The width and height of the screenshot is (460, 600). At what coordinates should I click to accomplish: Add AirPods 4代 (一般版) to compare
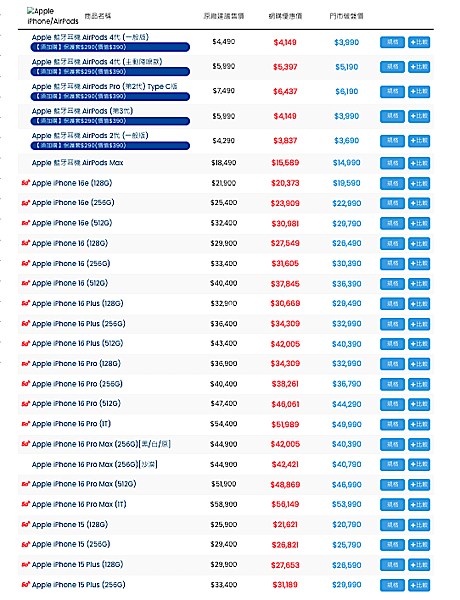click(419, 42)
